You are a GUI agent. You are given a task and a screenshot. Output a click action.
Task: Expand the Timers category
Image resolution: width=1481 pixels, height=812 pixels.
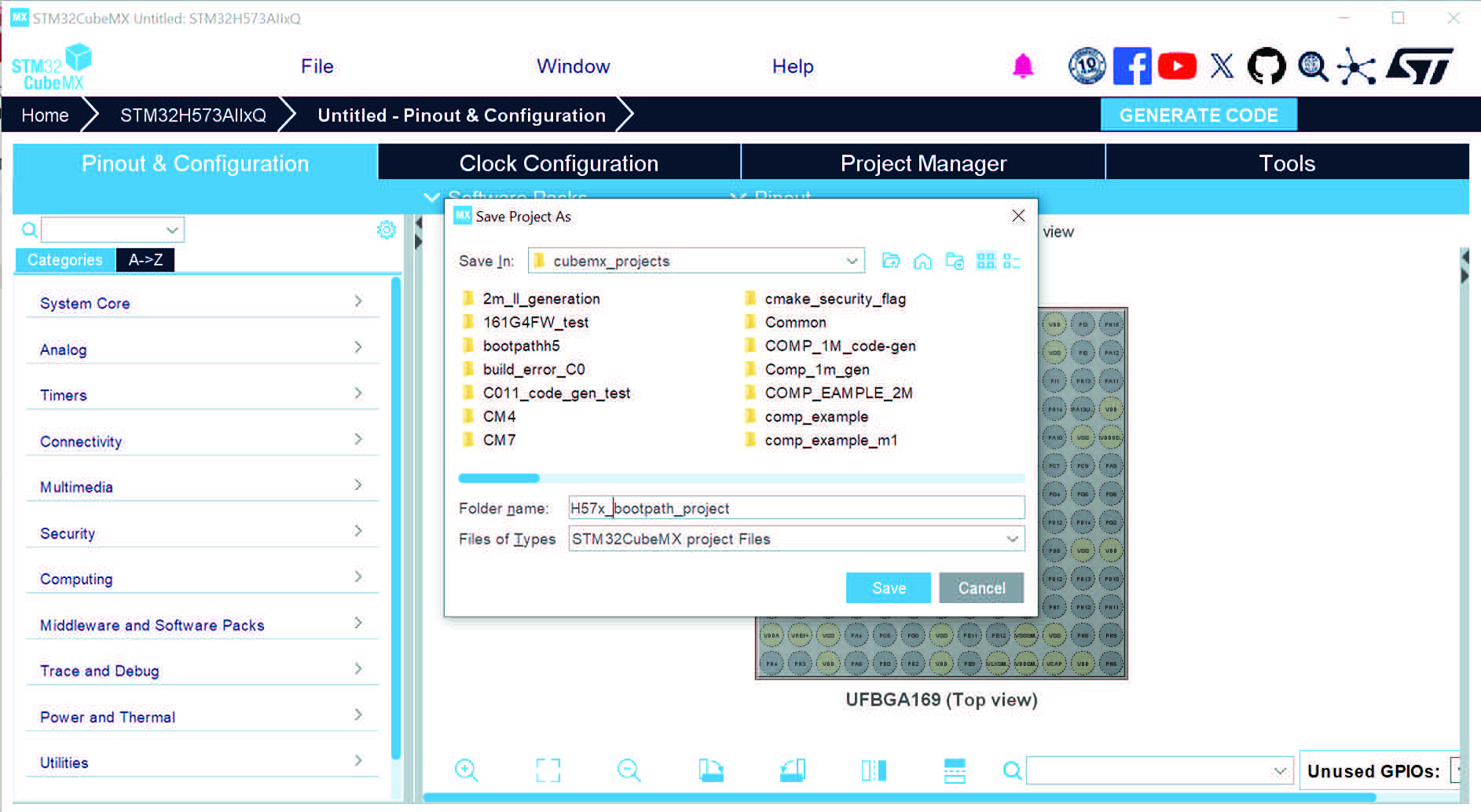coord(202,395)
